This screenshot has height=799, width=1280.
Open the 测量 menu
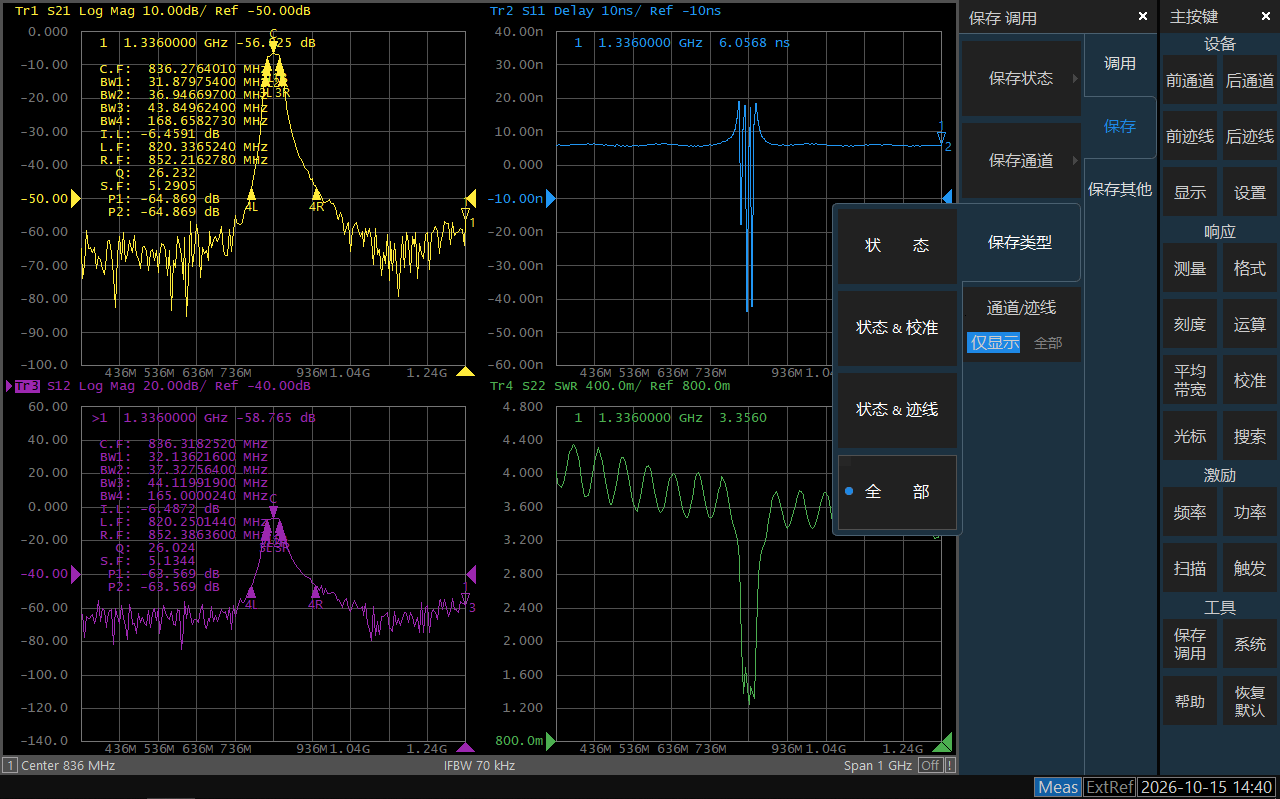[x=1190, y=269]
